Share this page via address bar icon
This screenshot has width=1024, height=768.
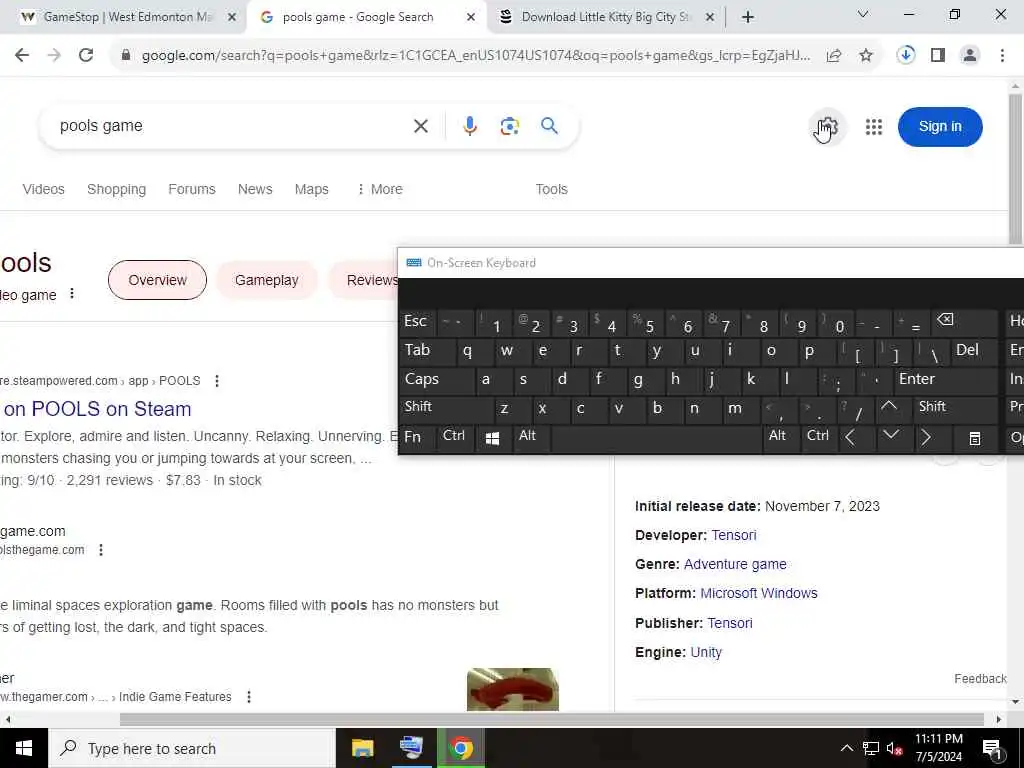tap(833, 56)
